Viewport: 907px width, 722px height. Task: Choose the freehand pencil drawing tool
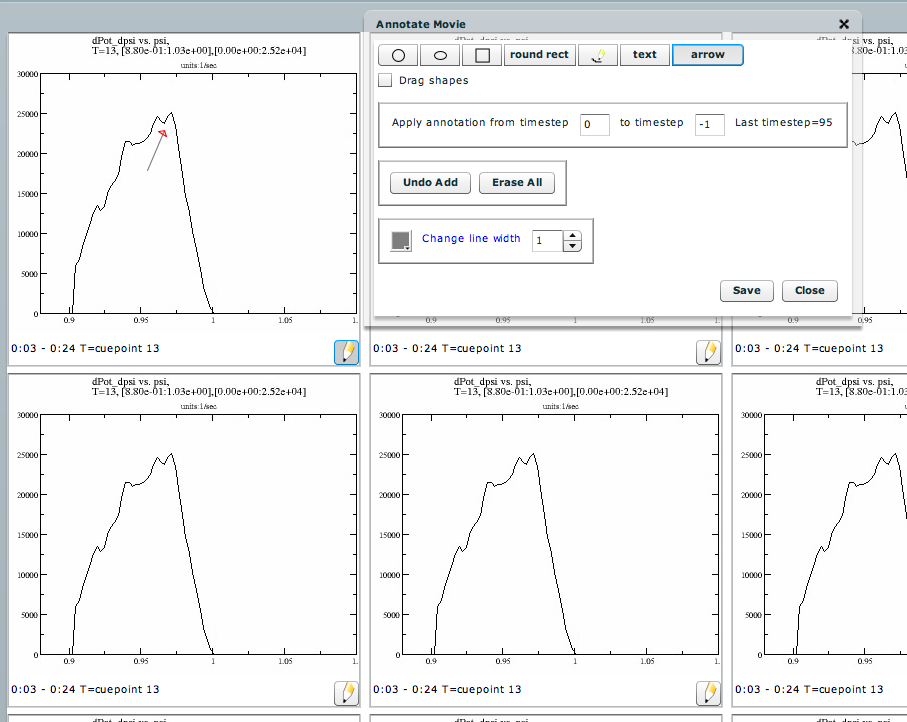point(598,55)
